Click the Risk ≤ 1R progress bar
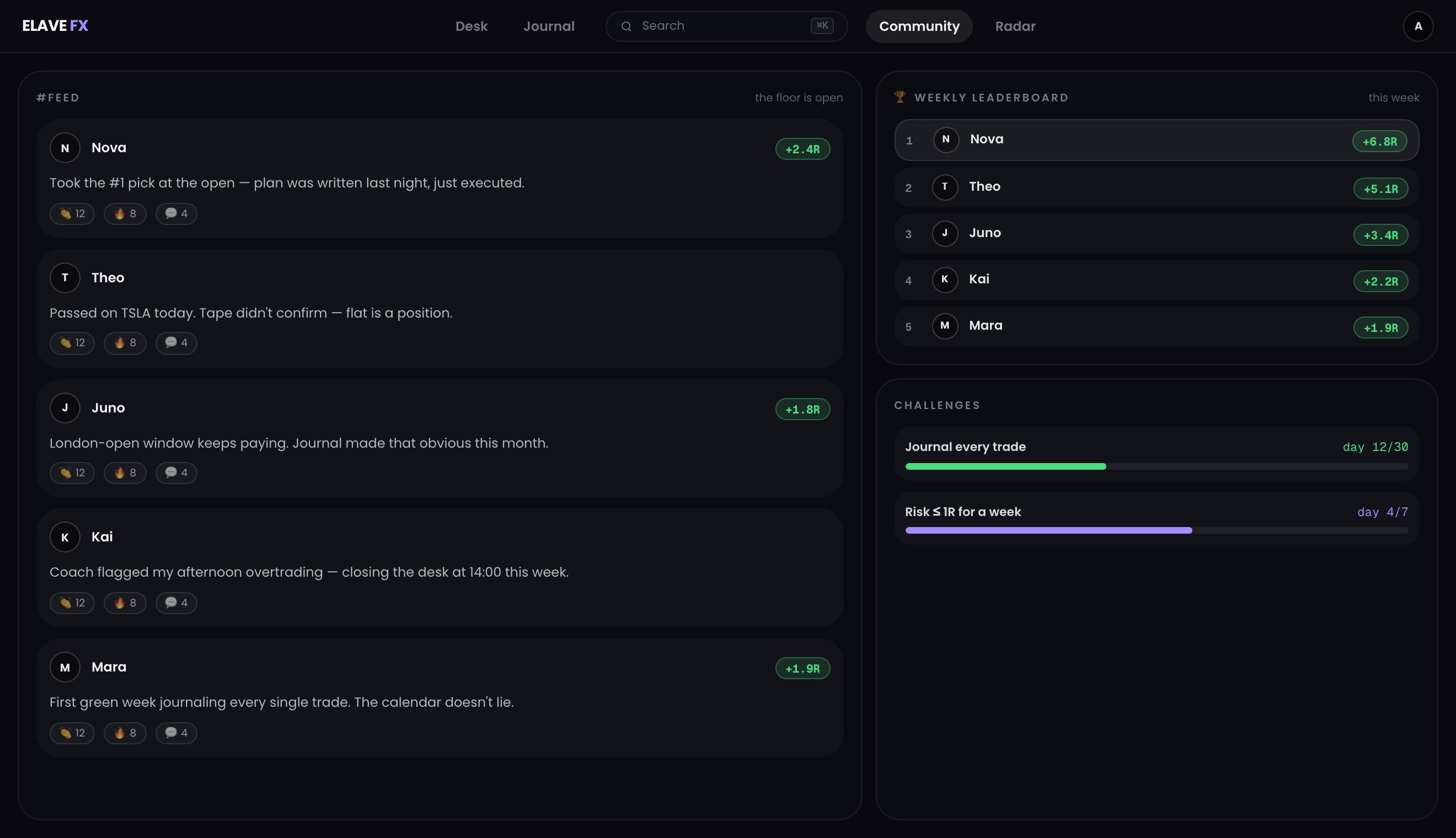1456x838 pixels. pos(1157,531)
